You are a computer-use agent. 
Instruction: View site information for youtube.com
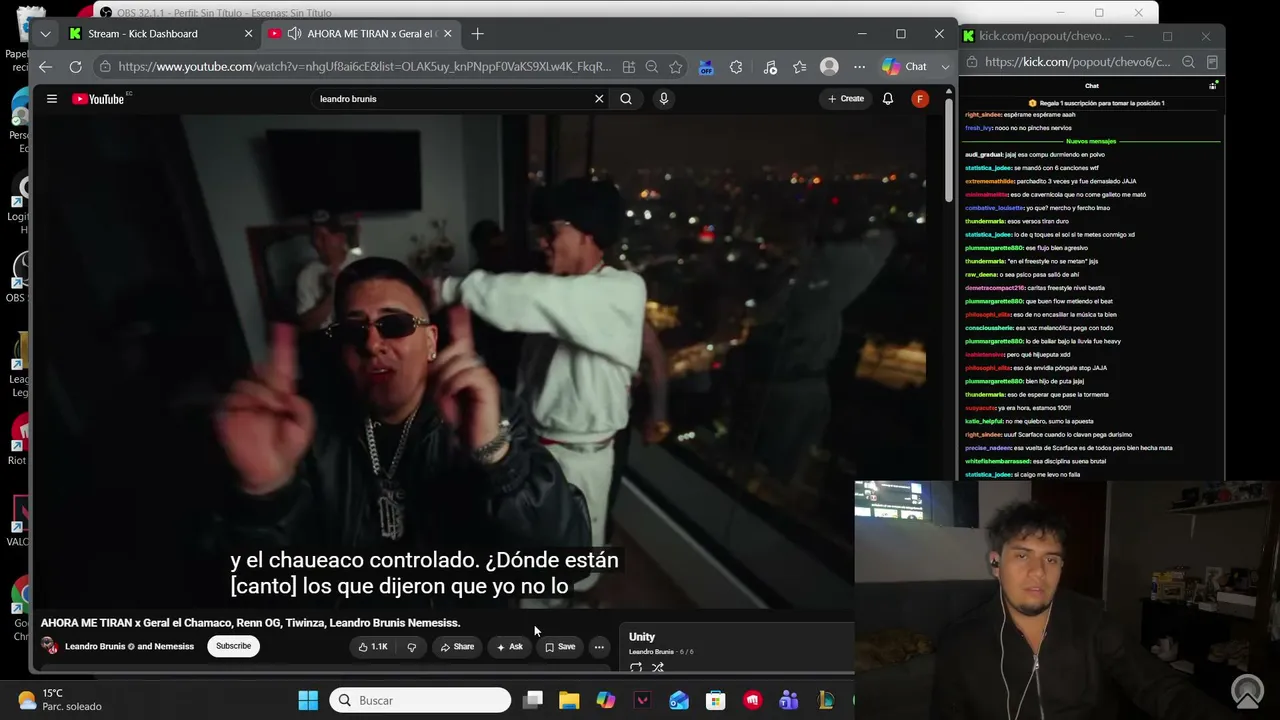105,67
